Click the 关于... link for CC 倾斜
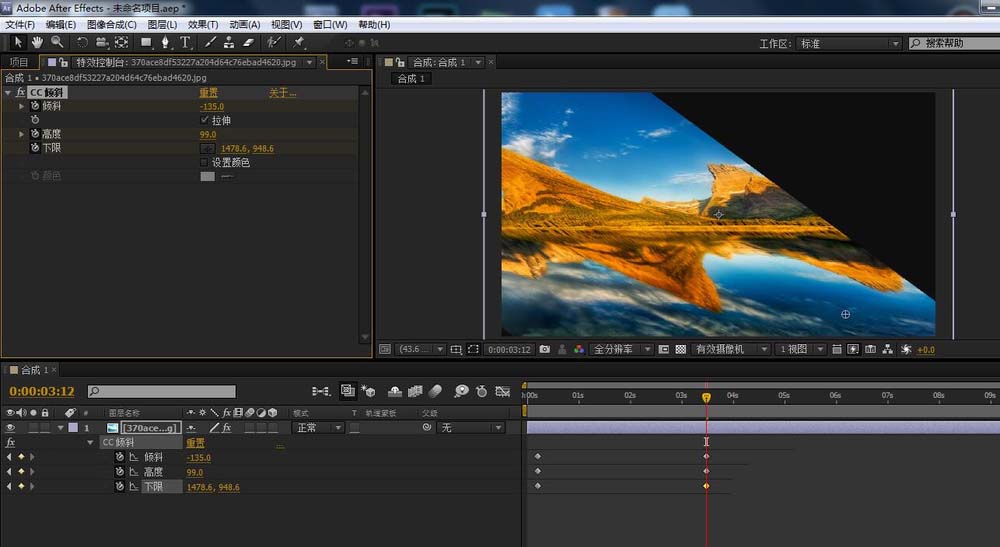The image size is (1000, 547). 282,93
